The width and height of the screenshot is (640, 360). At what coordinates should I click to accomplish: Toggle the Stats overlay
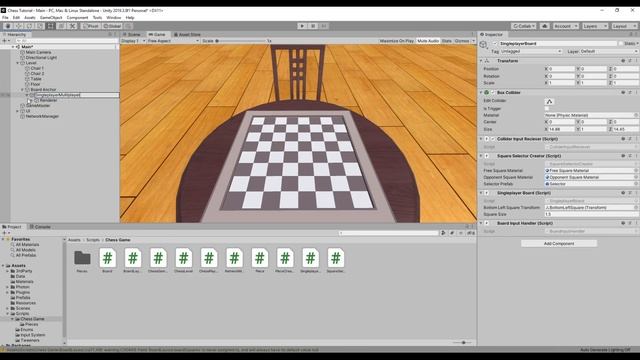click(x=447, y=41)
